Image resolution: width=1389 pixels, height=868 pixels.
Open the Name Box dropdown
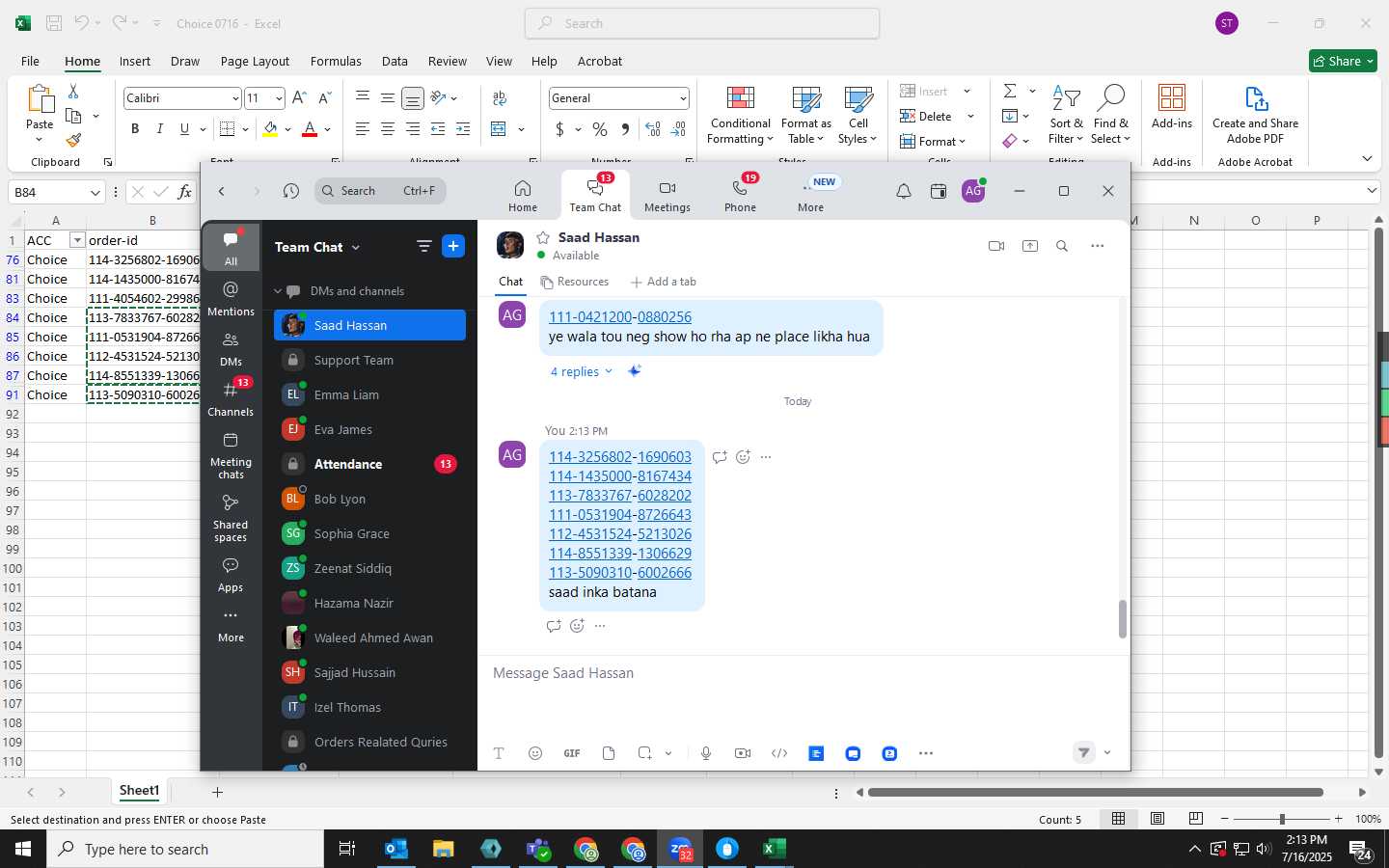click(x=95, y=192)
